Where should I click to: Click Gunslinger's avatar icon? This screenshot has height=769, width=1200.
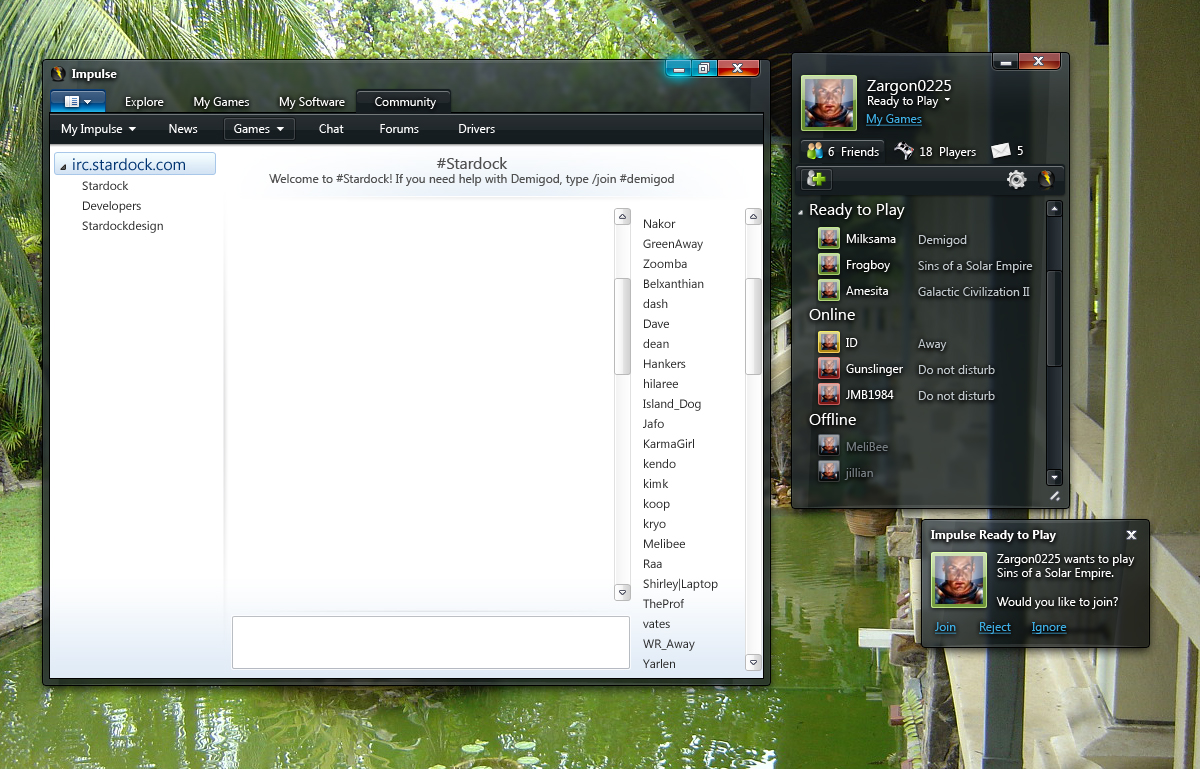click(x=828, y=369)
